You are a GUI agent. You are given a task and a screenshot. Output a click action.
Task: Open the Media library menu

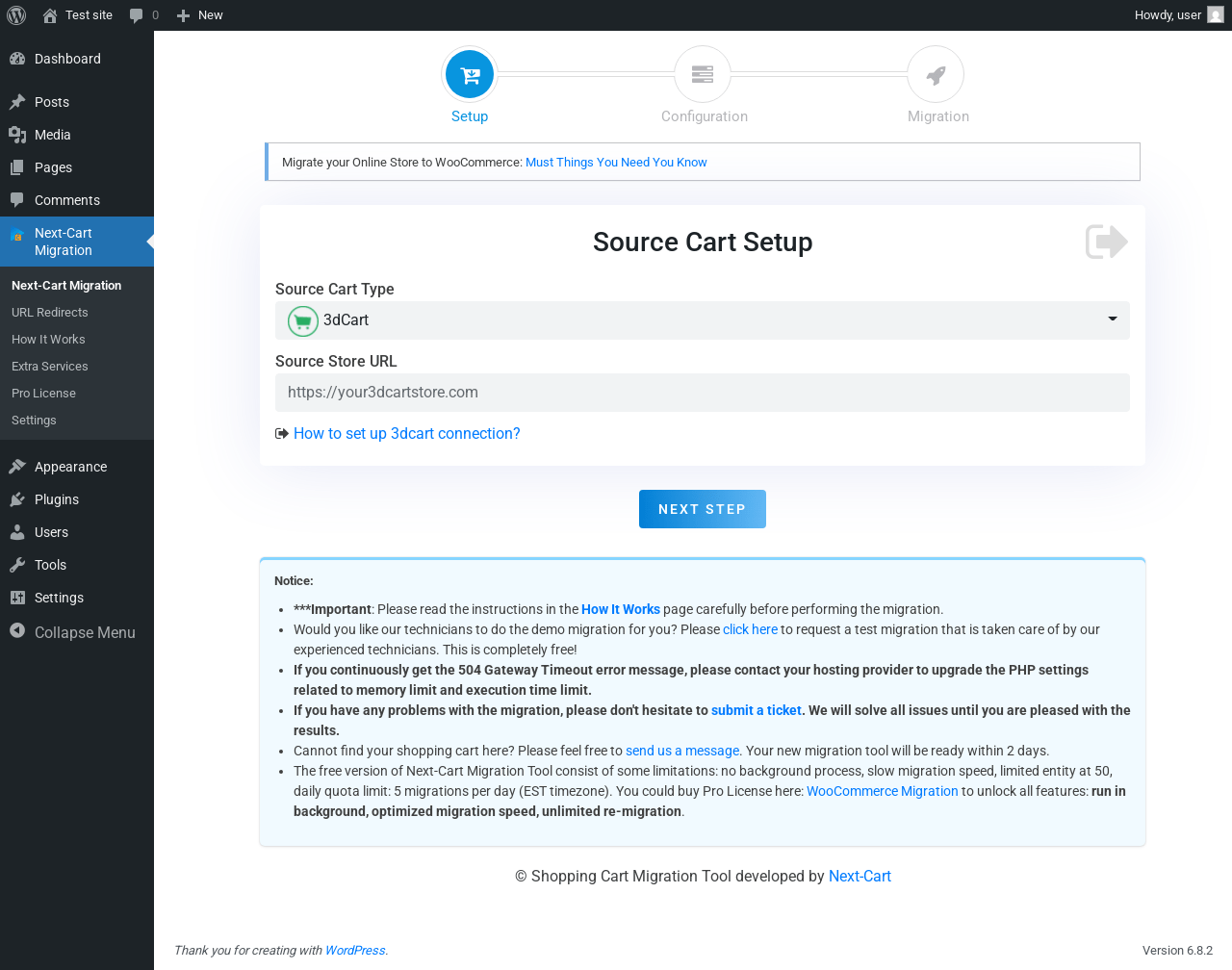tap(77, 135)
